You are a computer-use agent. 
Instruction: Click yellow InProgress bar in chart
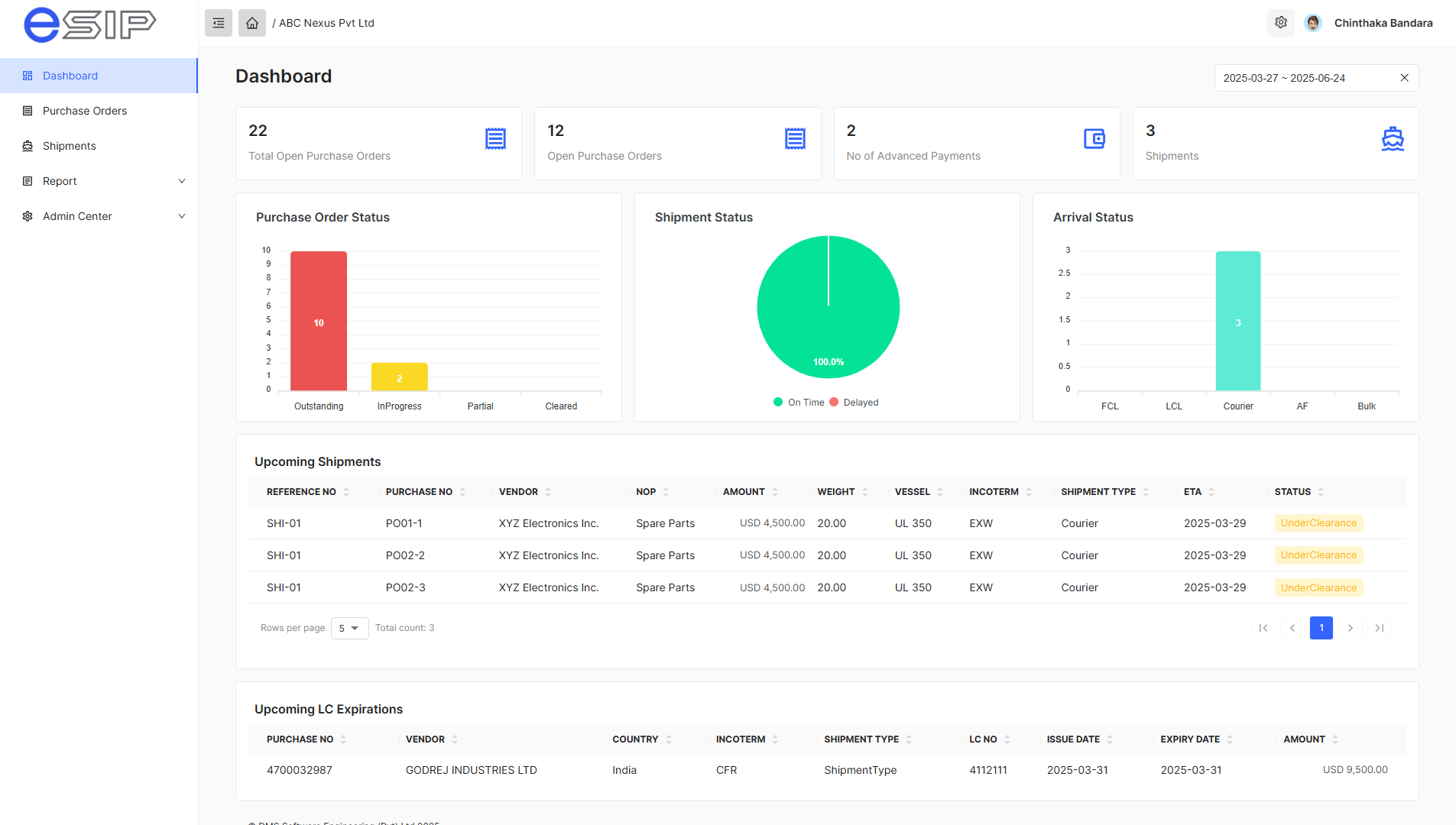[x=400, y=377]
